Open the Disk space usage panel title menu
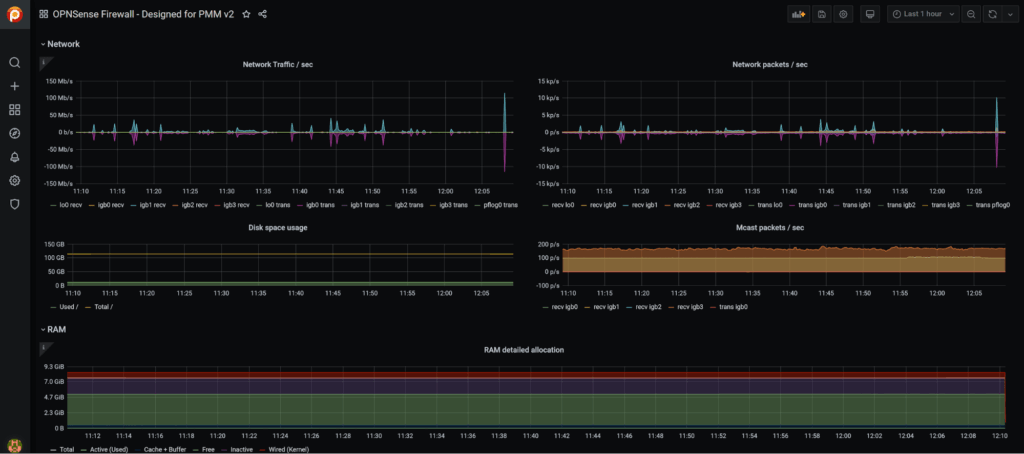1024x454 pixels. pos(278,227)
